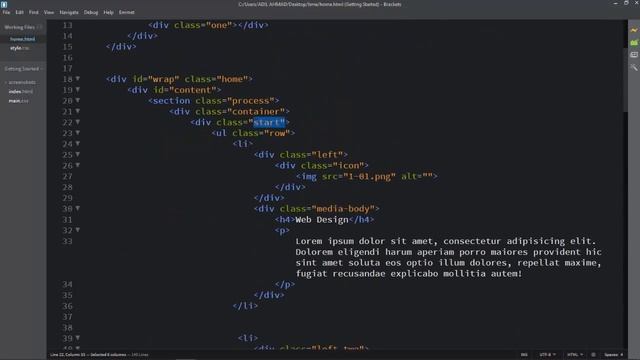Open the View menu
640x360 pixels.
pyautogui.click(x=49, y=13)
